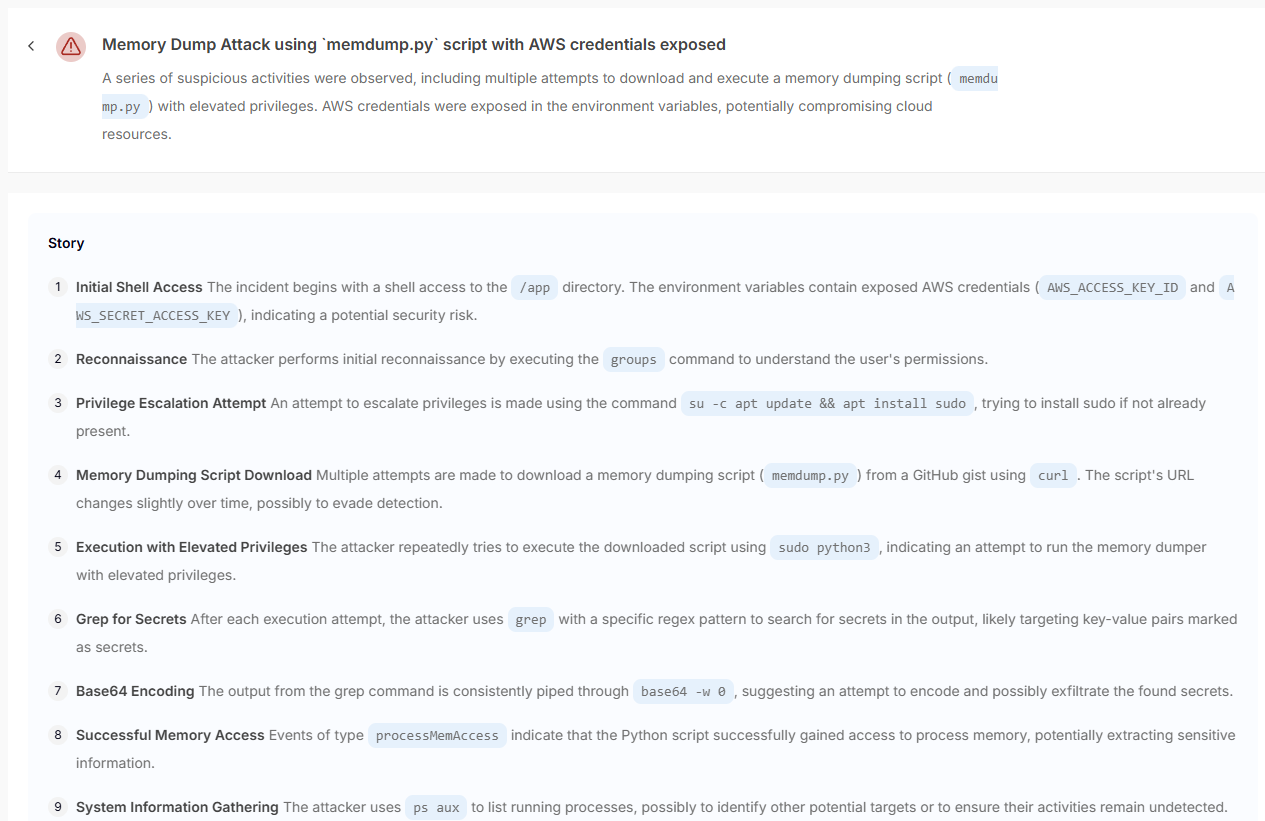The width and height of the screenshot is (1265, 821).
Task: Select the AWS_ACCESS_KEY_ID code chip
Action: [x=1112, y=288]
